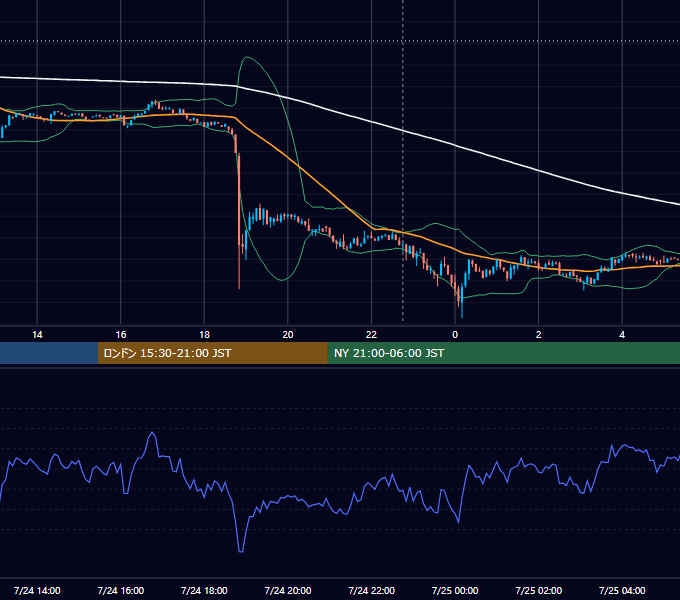Click the upper Bollinger band peak near 19:00
The height and width of the screenshot is (600, 680).
pos(247,57)
